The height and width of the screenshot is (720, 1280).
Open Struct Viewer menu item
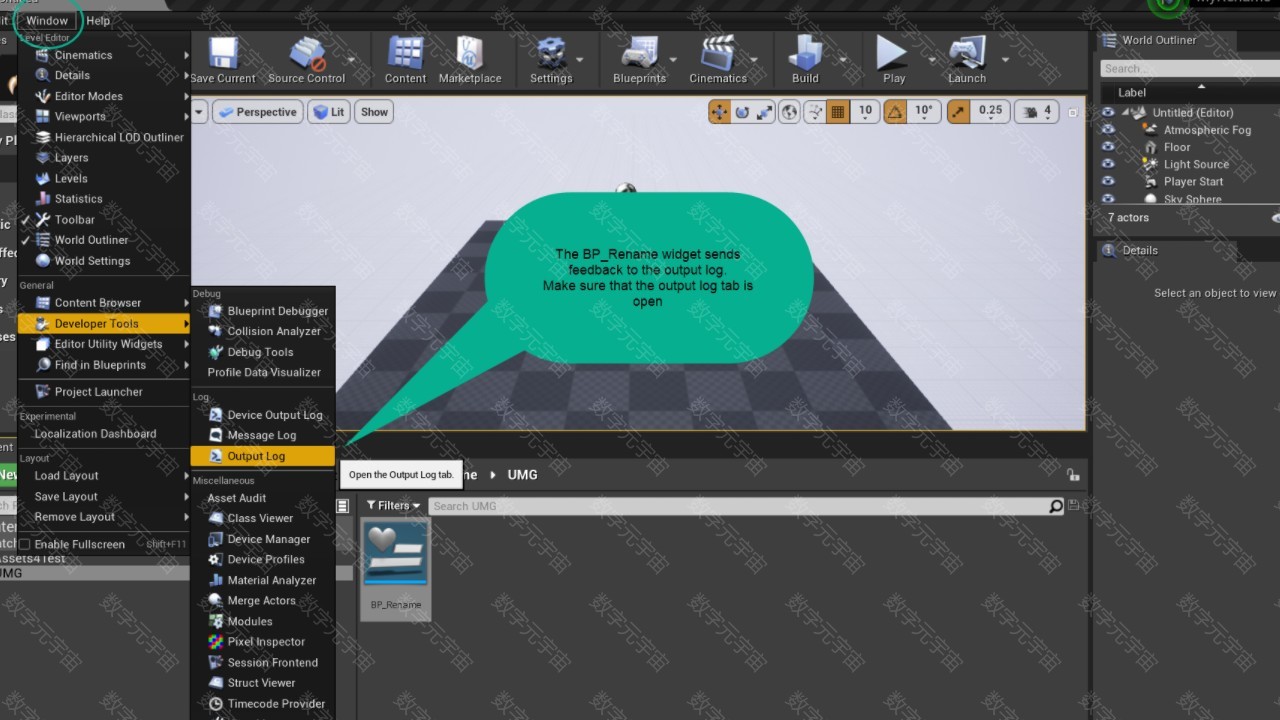pyautogui.click(x=262, y=683)
